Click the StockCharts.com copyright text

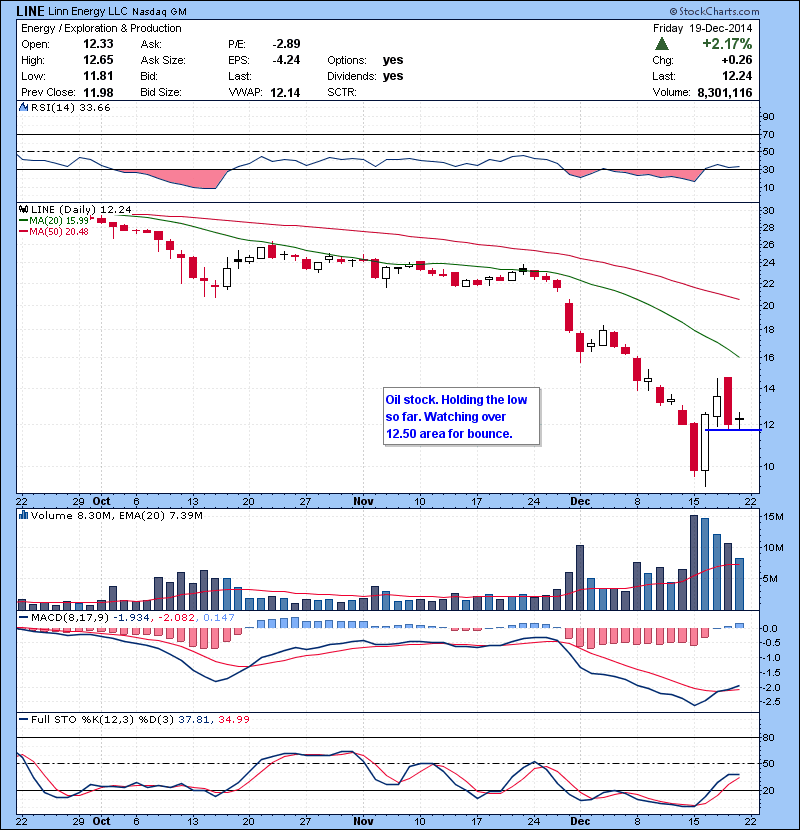coord(714,11)
